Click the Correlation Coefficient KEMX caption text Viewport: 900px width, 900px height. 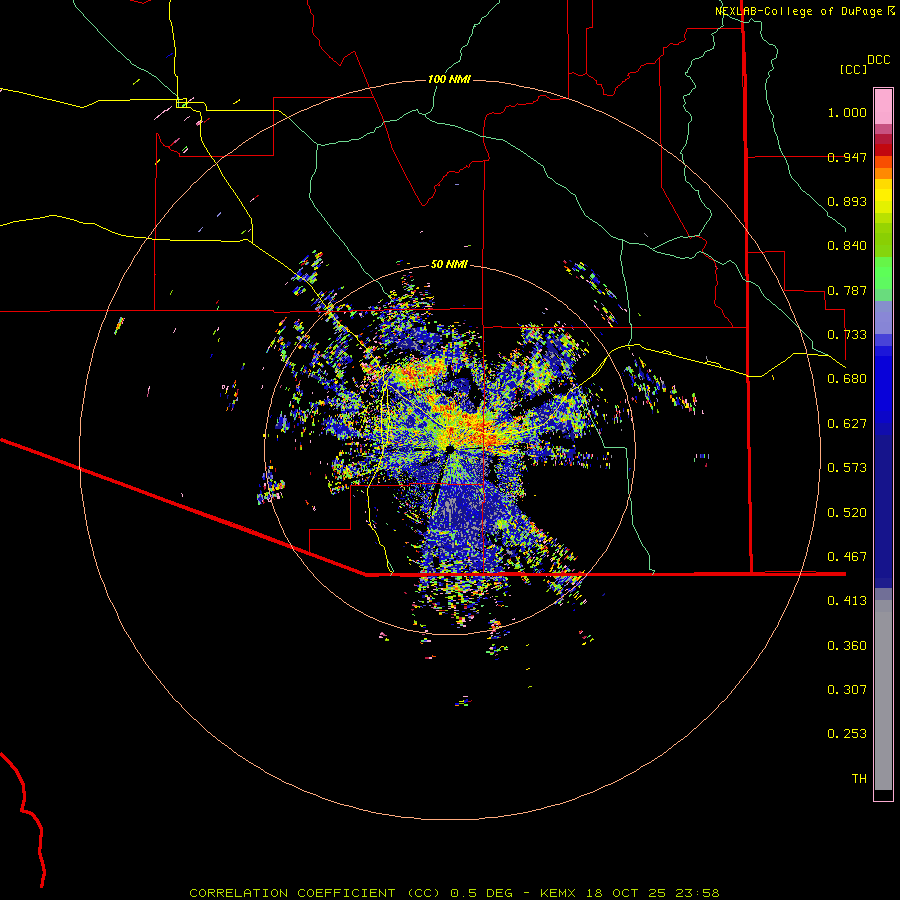pos(454,893)
